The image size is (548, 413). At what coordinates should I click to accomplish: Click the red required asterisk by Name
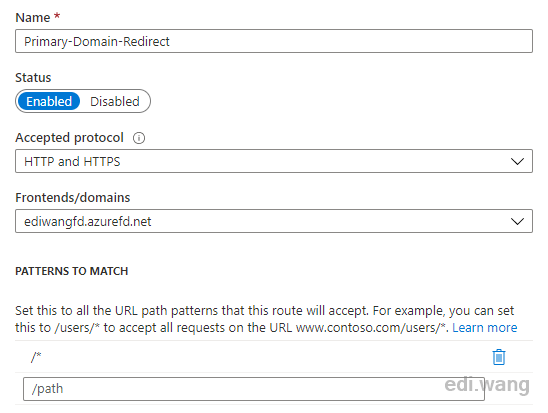pyautogui.click(x=57, y=16)
